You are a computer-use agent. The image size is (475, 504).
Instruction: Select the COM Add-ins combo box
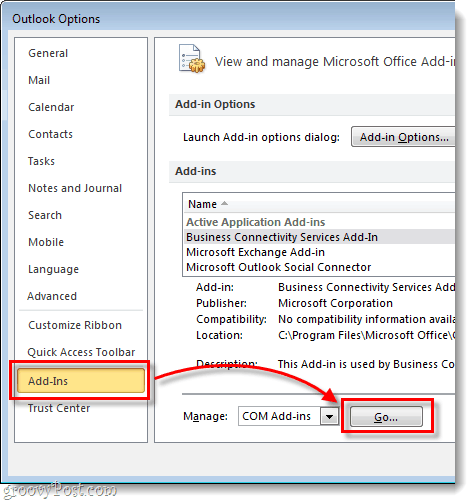click(288, 416)
